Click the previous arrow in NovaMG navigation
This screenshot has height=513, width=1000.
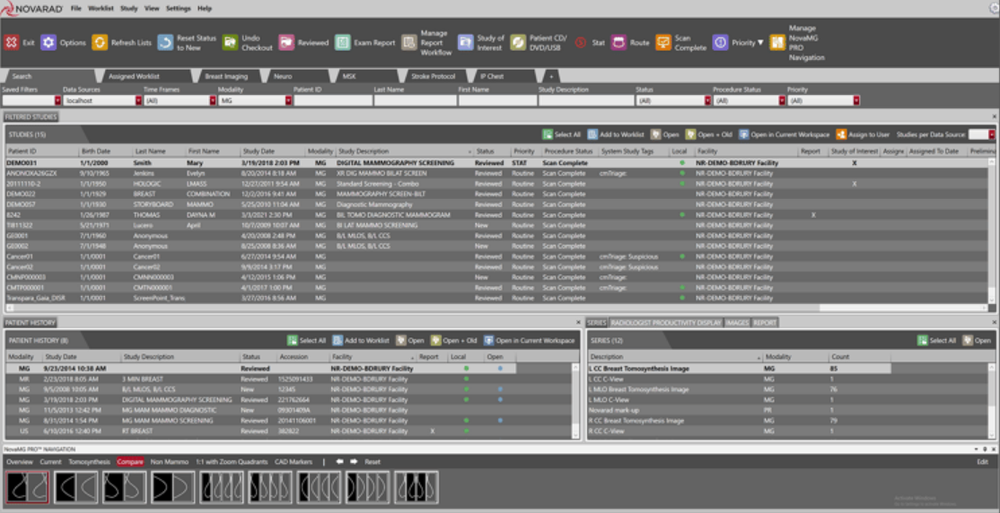340,461
